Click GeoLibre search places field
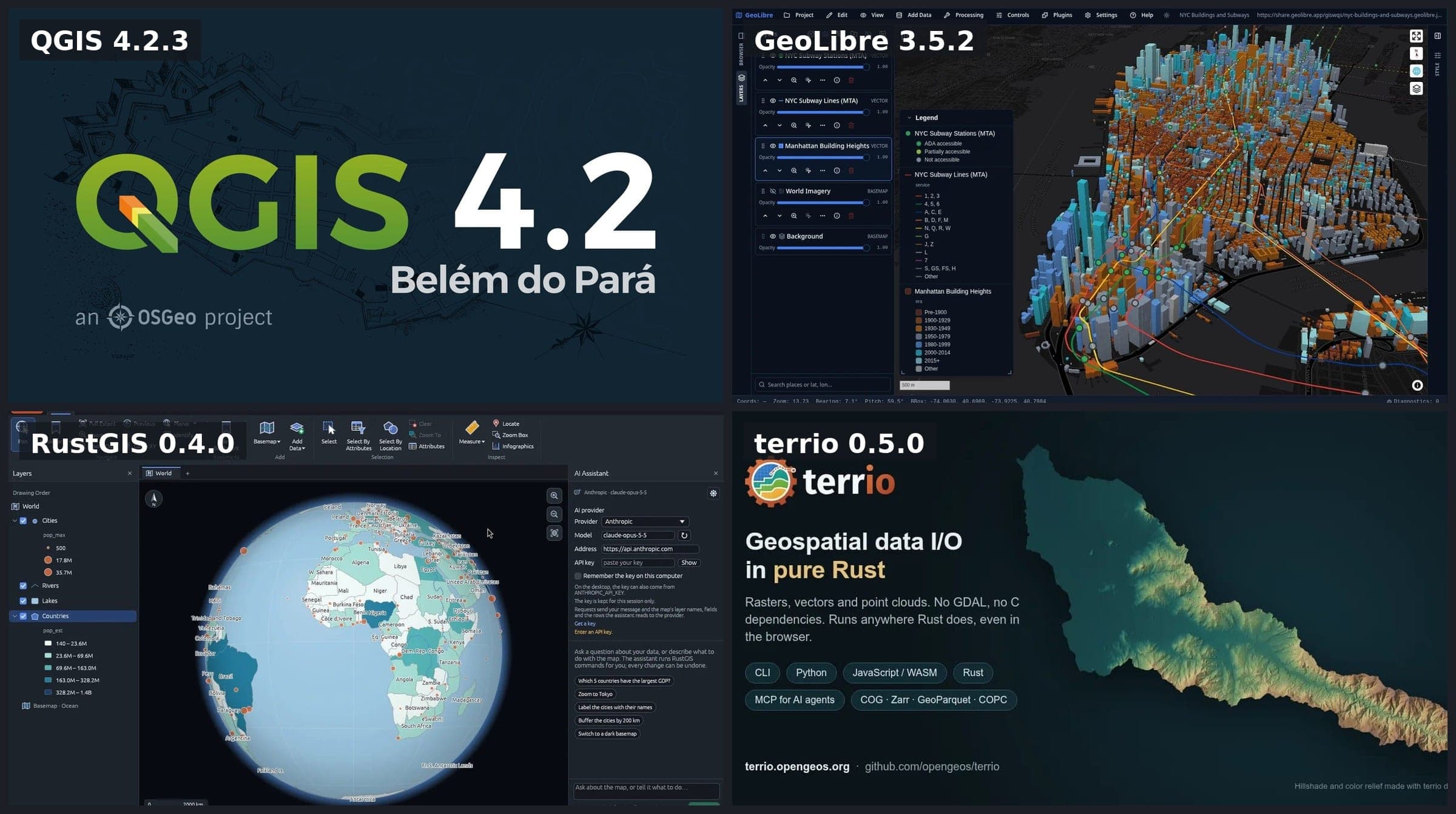The image size is (1456, 814). pyautogui.click(x=823, y=385)
